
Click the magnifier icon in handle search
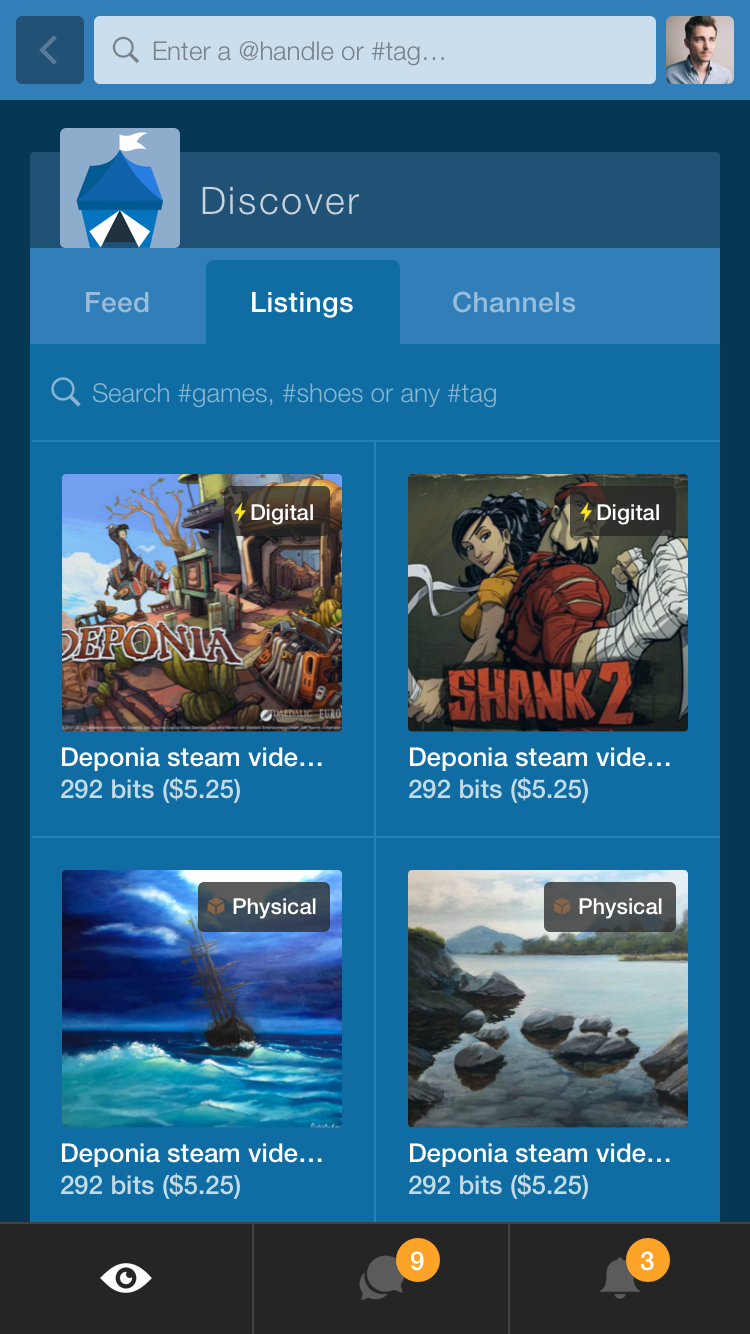(x=126, y=50)
